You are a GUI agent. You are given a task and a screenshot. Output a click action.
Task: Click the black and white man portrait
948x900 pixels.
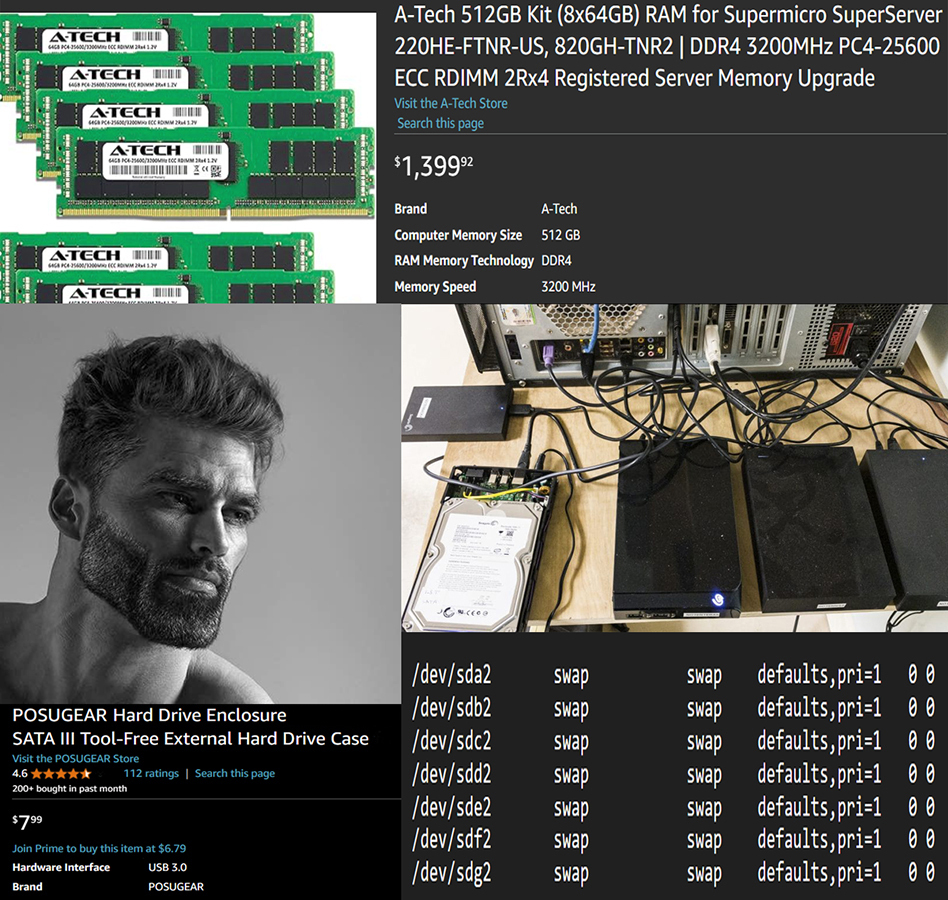pyautogui.click(x=190, y=500)
